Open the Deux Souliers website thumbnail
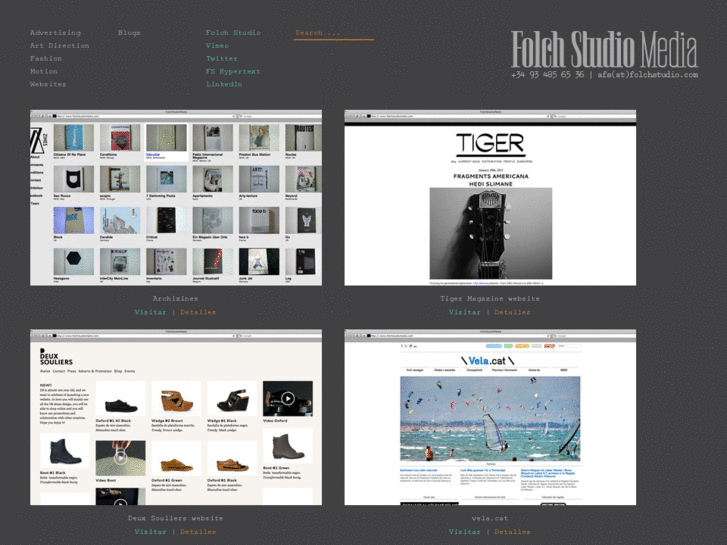 [x=176, y=417]
